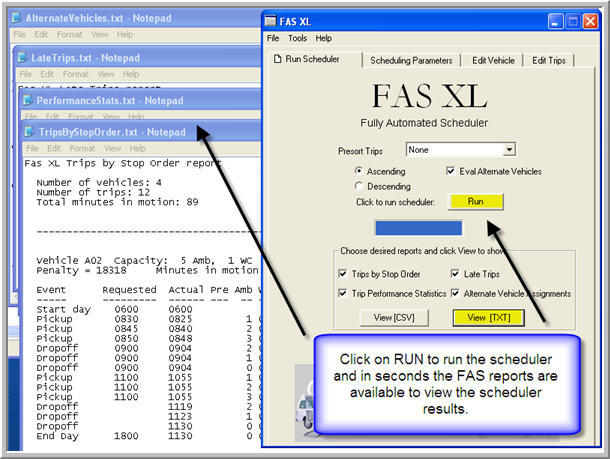Screen dimensions: 610x459
Task: Maximize the FAS XL window
Action: [x=573, y=21]
